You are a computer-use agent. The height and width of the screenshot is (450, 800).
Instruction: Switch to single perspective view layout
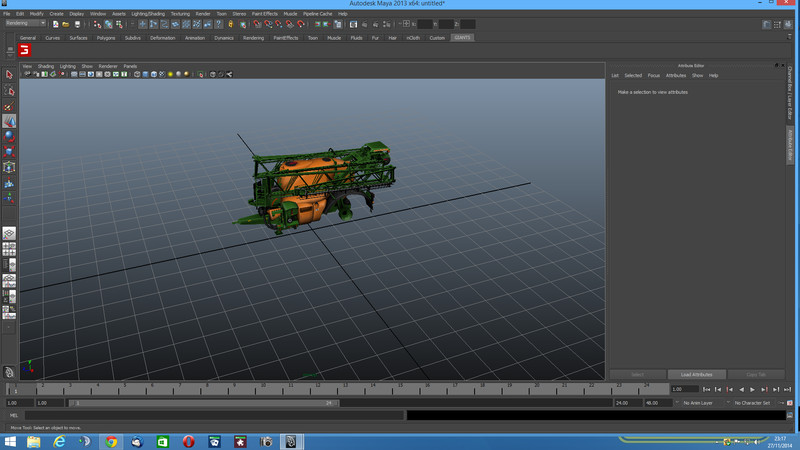[9, 233]
